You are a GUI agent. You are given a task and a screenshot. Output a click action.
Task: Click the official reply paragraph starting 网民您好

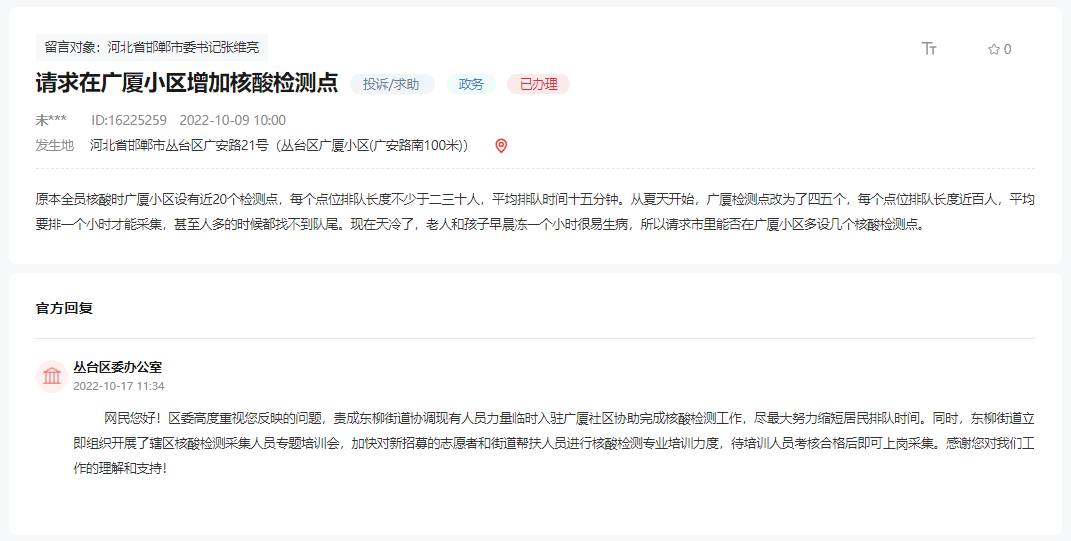click(554, 443)
